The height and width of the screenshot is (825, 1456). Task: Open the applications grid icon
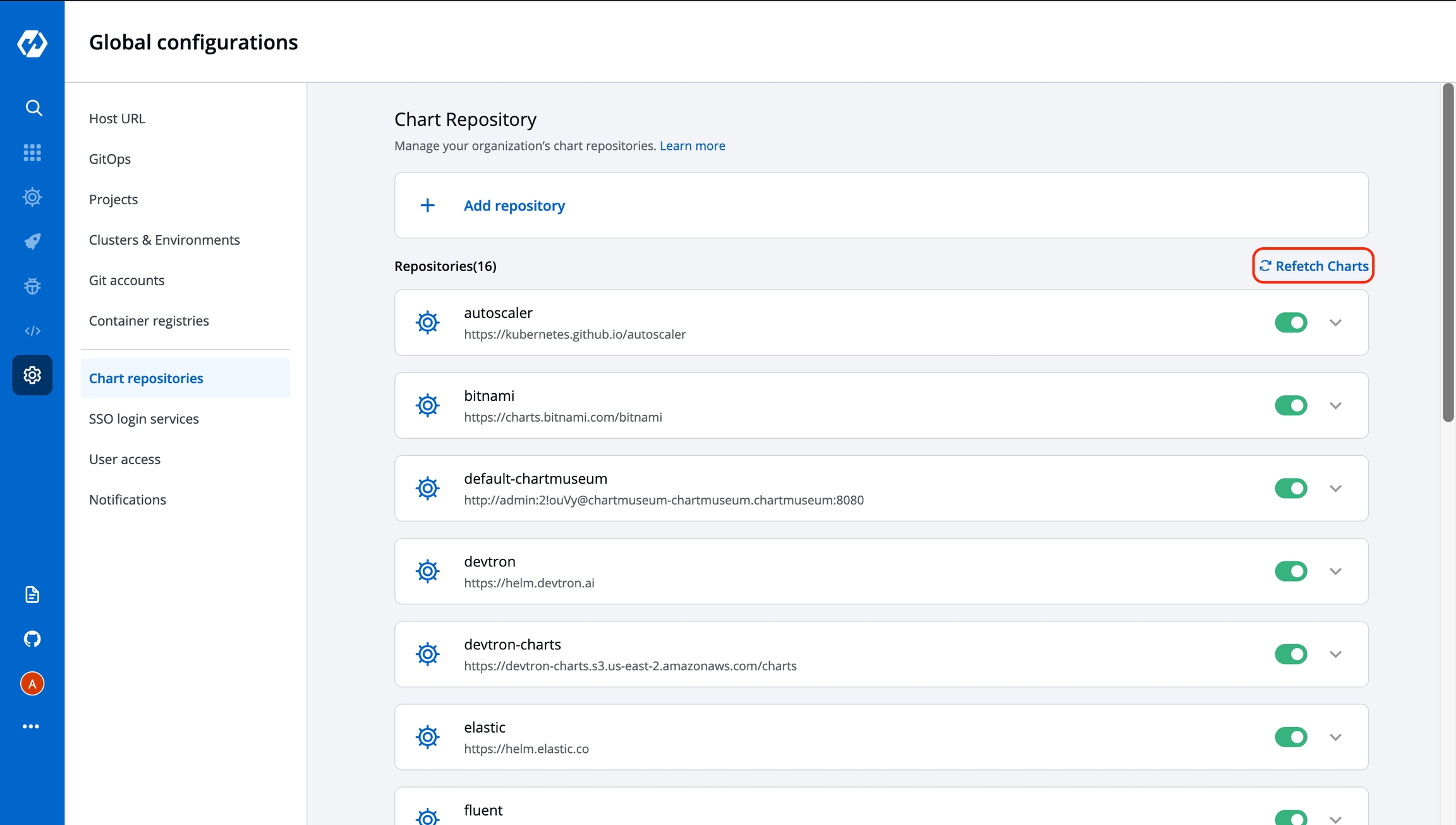coord(32,152)
